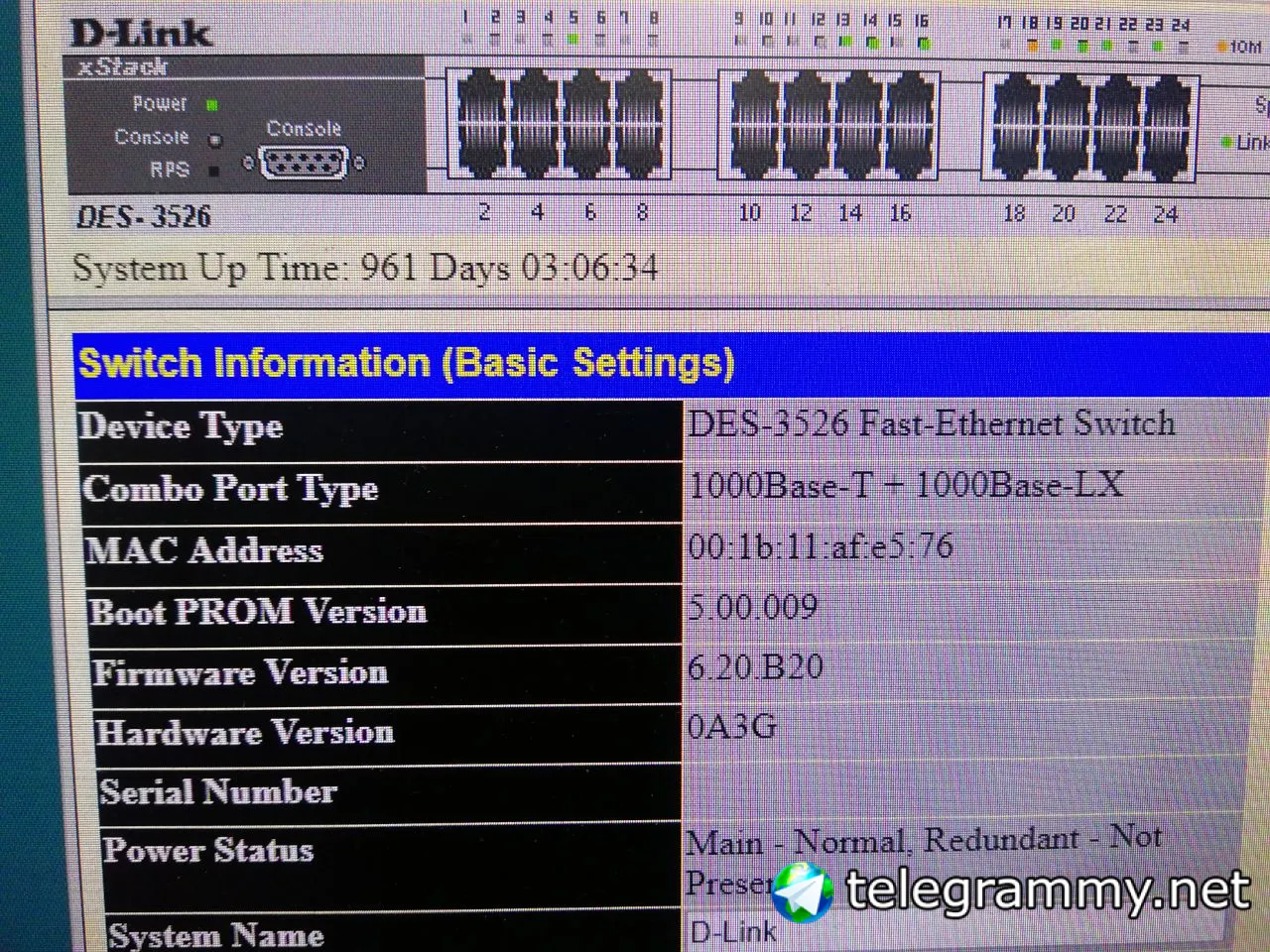The image size is (1270, 952).
Task: Click the System Name row label
Action: point(216,935)
